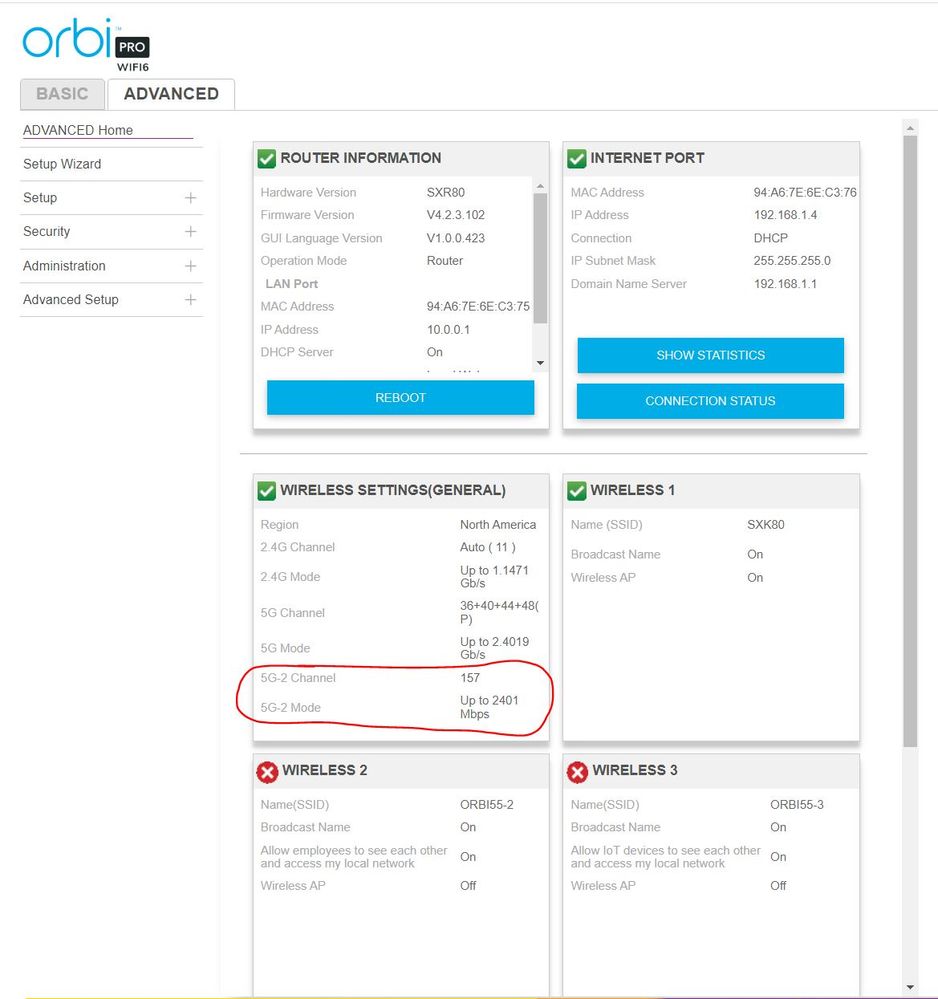Click the 5G-2 Mode value Up to 2401 Mbps
The height and width of the screenshot is (999, 938).
pyautogui.click(x=489, y=707)
